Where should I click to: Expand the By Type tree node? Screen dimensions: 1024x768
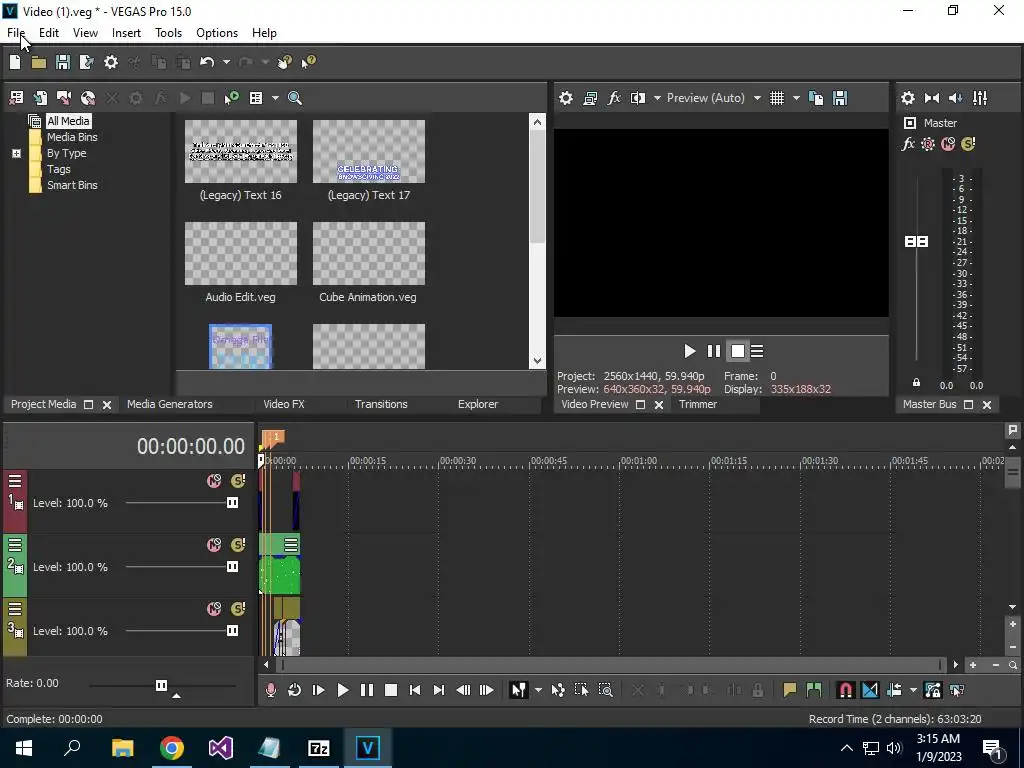click(x=16, y=153)
